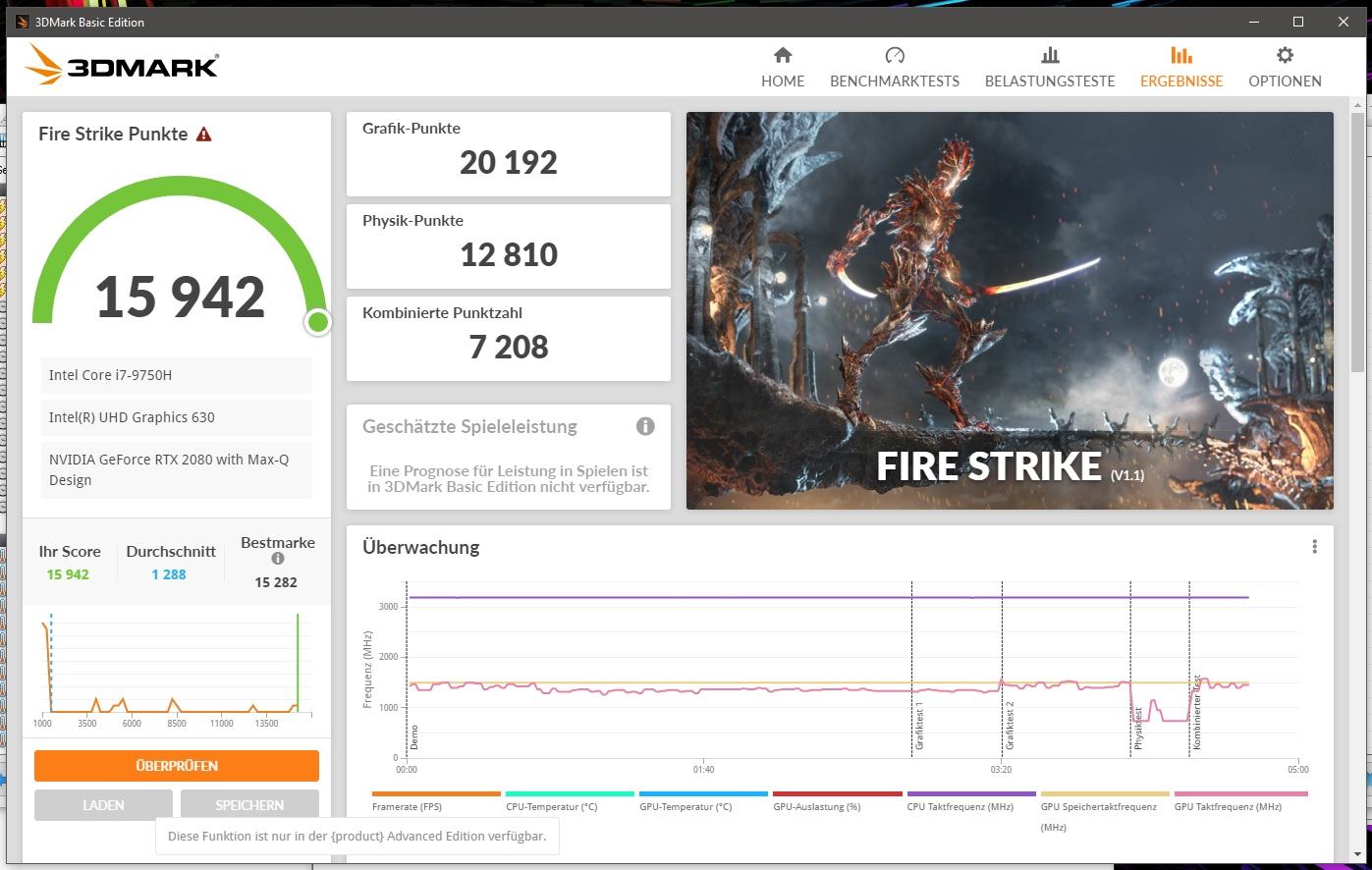Click the options gear icon
Image resolution: width=1372 pixels, height=870 pixels.
point(1285,55)
